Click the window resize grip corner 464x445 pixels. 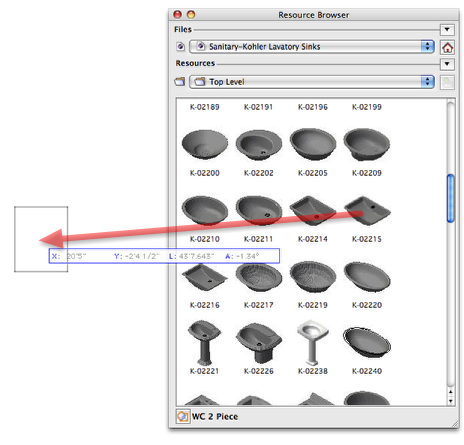[455, 424]
